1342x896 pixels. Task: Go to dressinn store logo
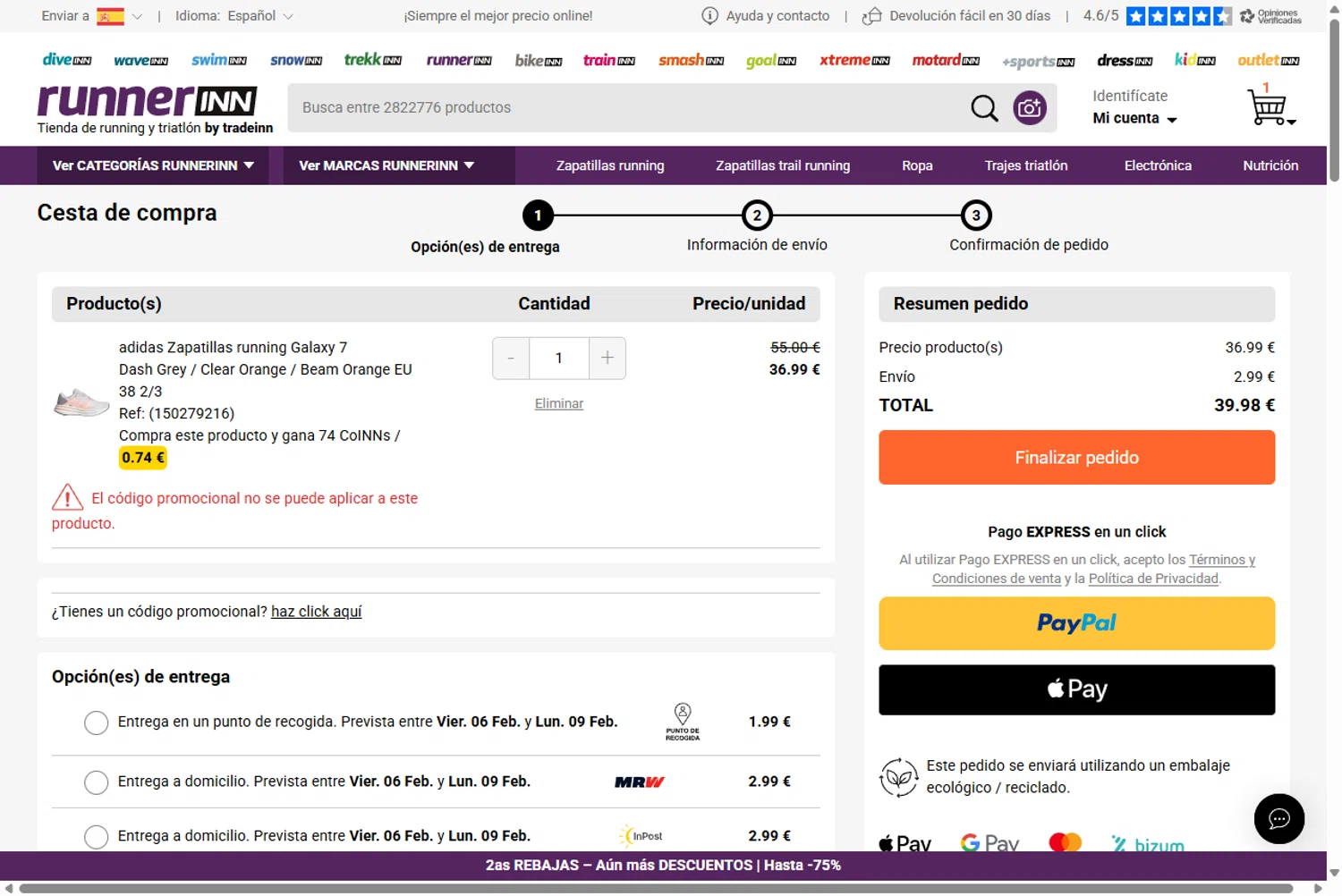tap(1125, 60)
